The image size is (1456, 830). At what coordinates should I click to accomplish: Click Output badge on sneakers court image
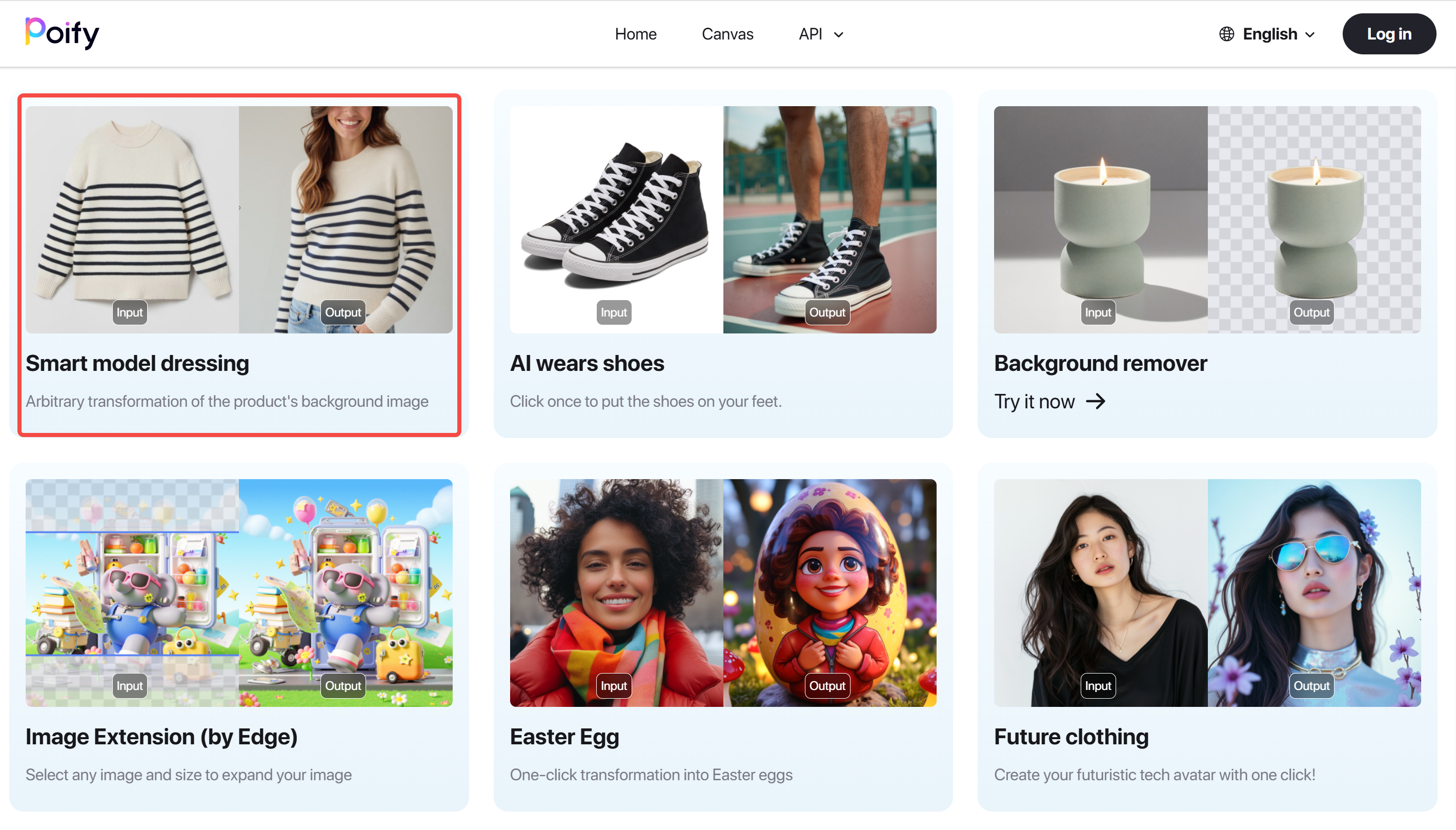(x=827, y=312)
